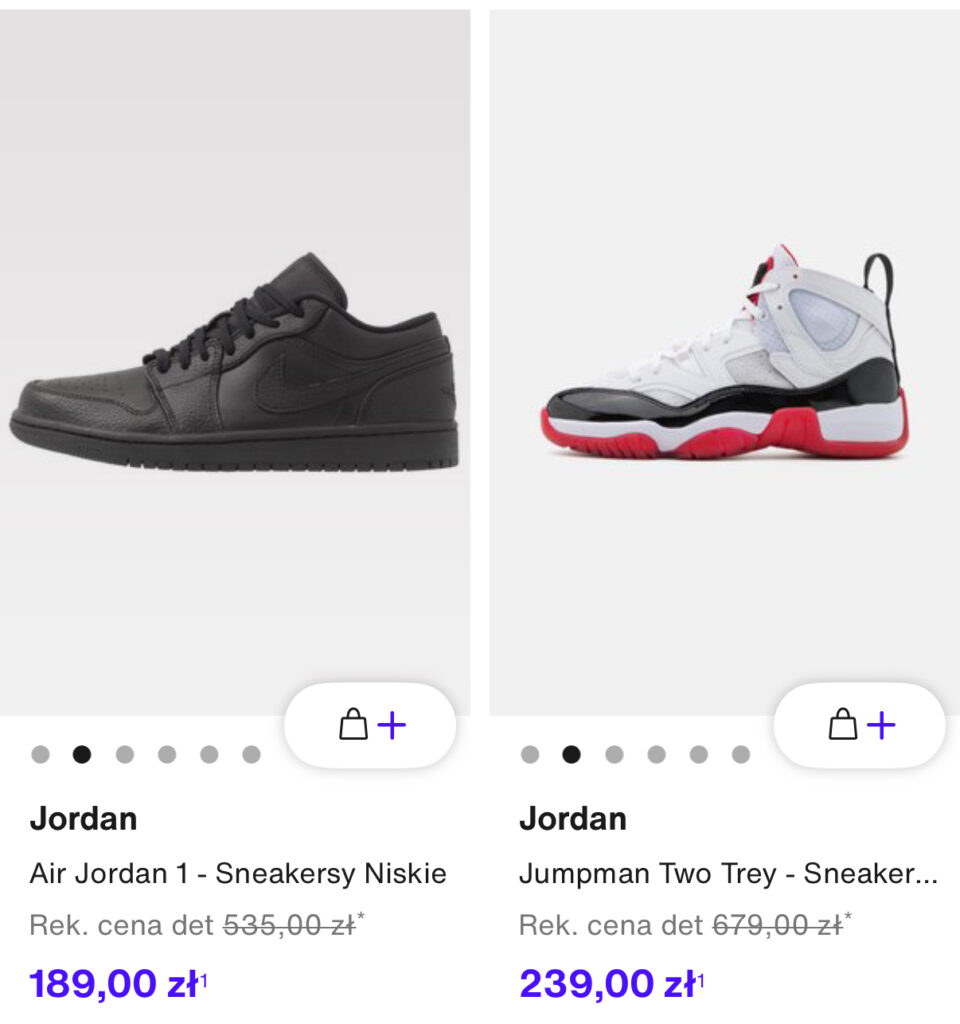960x1024 pixels.
Task: Add Air Jordan 1 to shopping bag
Action: click(370, 725)
